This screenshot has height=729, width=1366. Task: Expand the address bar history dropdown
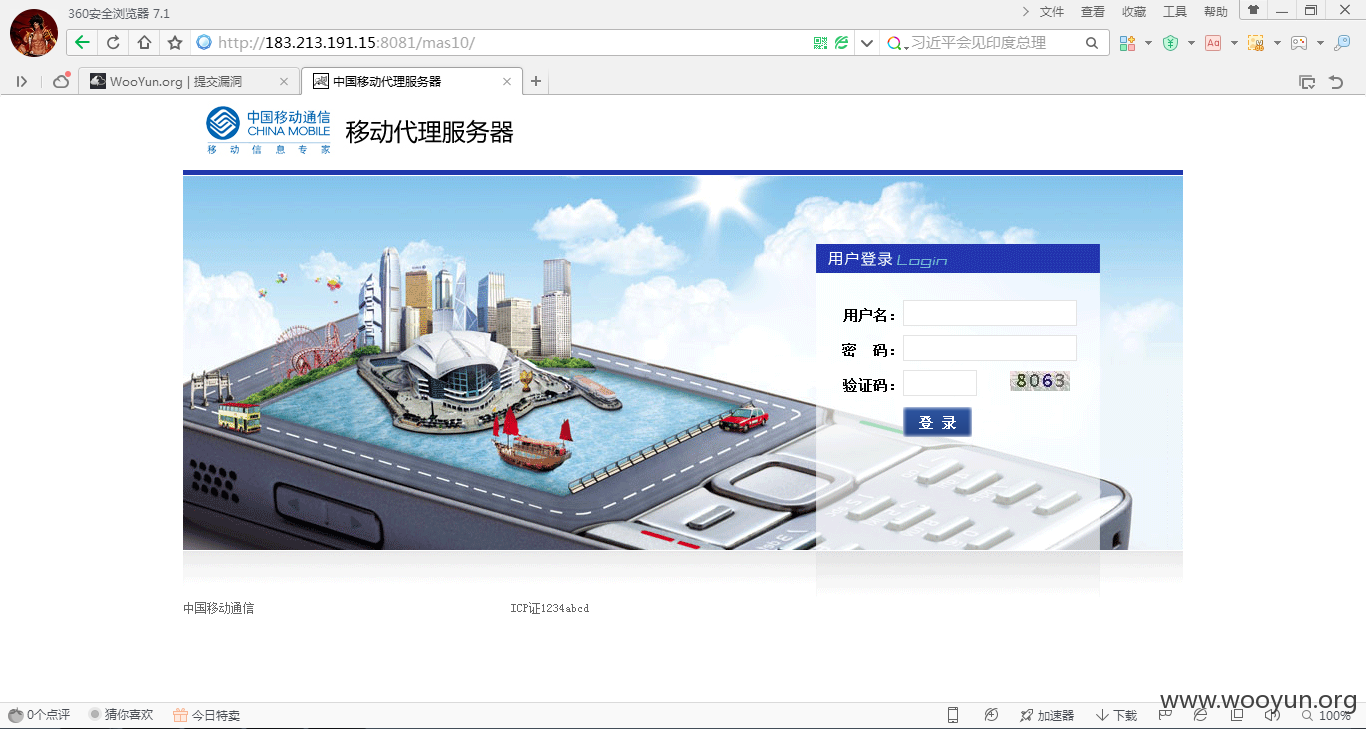point(866,43)
